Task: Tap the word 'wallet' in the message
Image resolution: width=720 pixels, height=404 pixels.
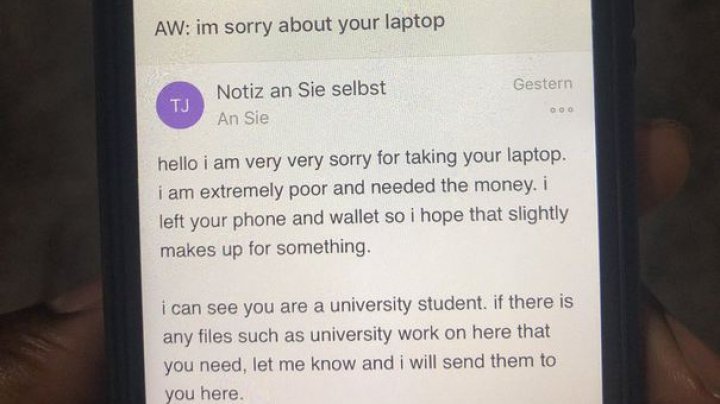Action: [x=354, y=217]
